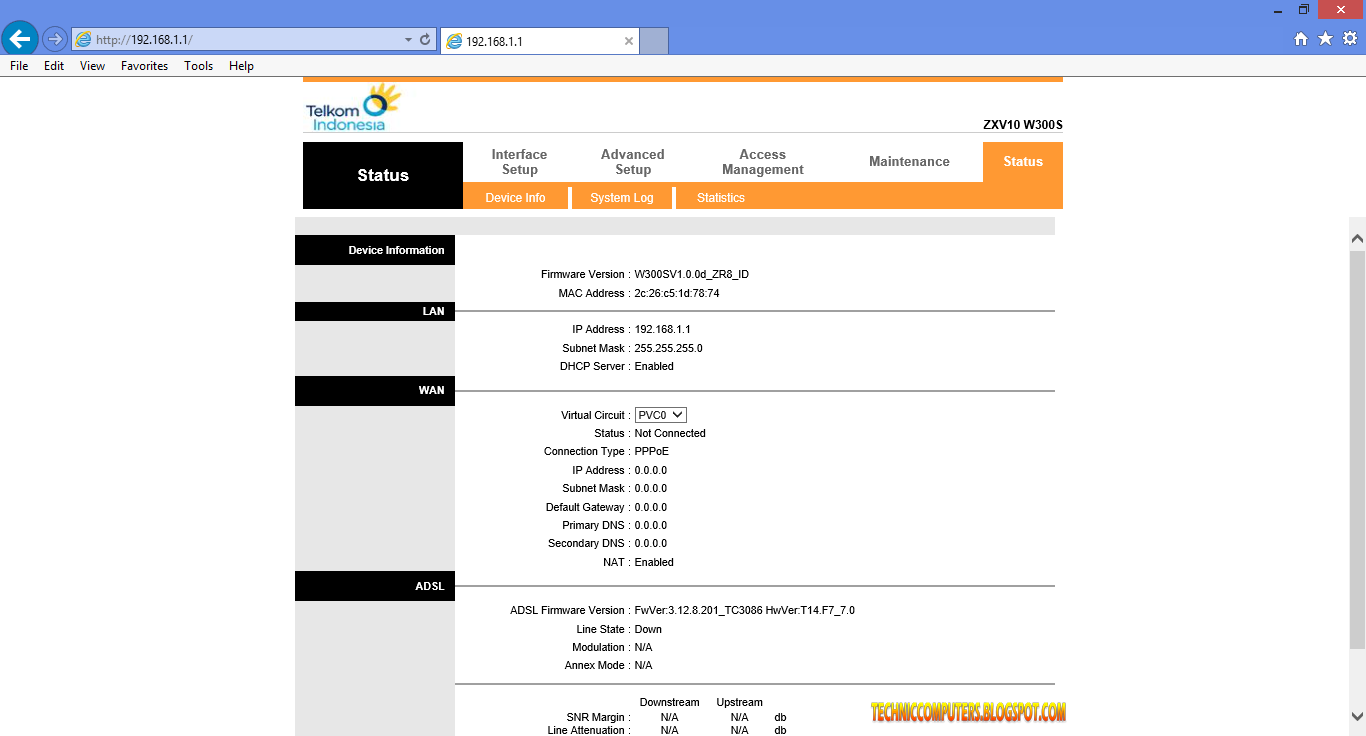Viewport: 1366px width, 736px height.
Task: Select the Advanced Setup tab
Action: 632,161
